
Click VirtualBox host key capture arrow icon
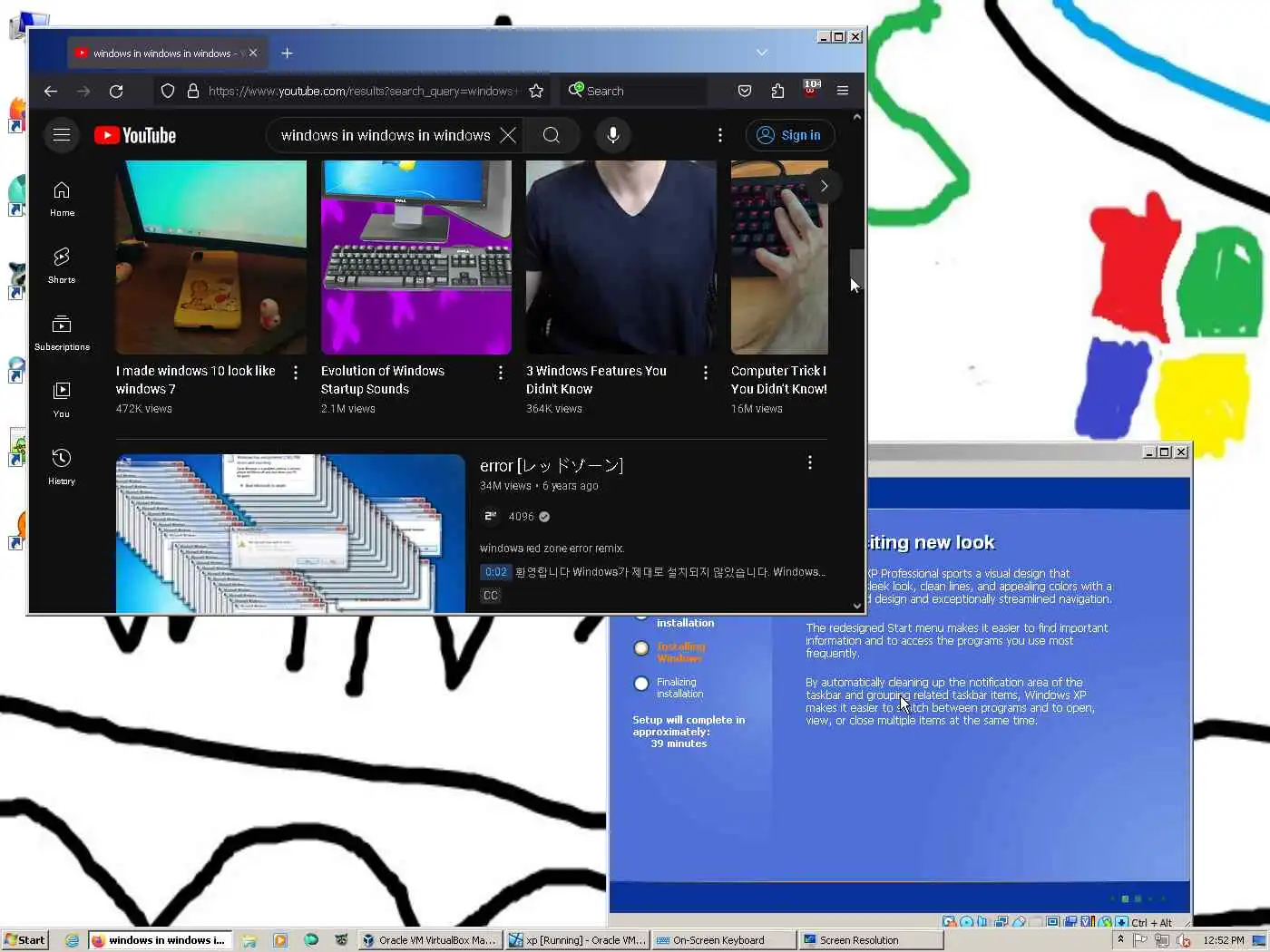1122,922
